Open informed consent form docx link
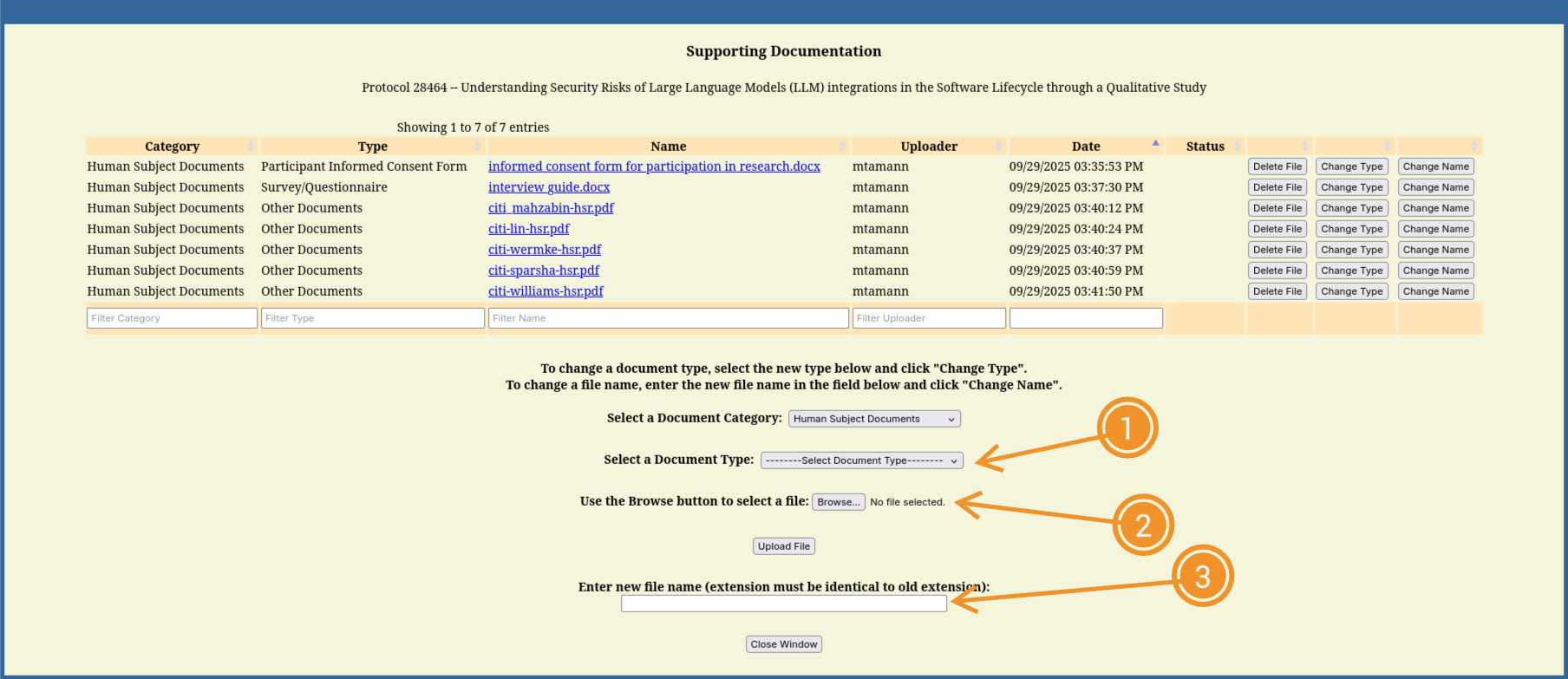Image resolution: width=1568 pixels, height=679 pixels. [x=654, y=166]
